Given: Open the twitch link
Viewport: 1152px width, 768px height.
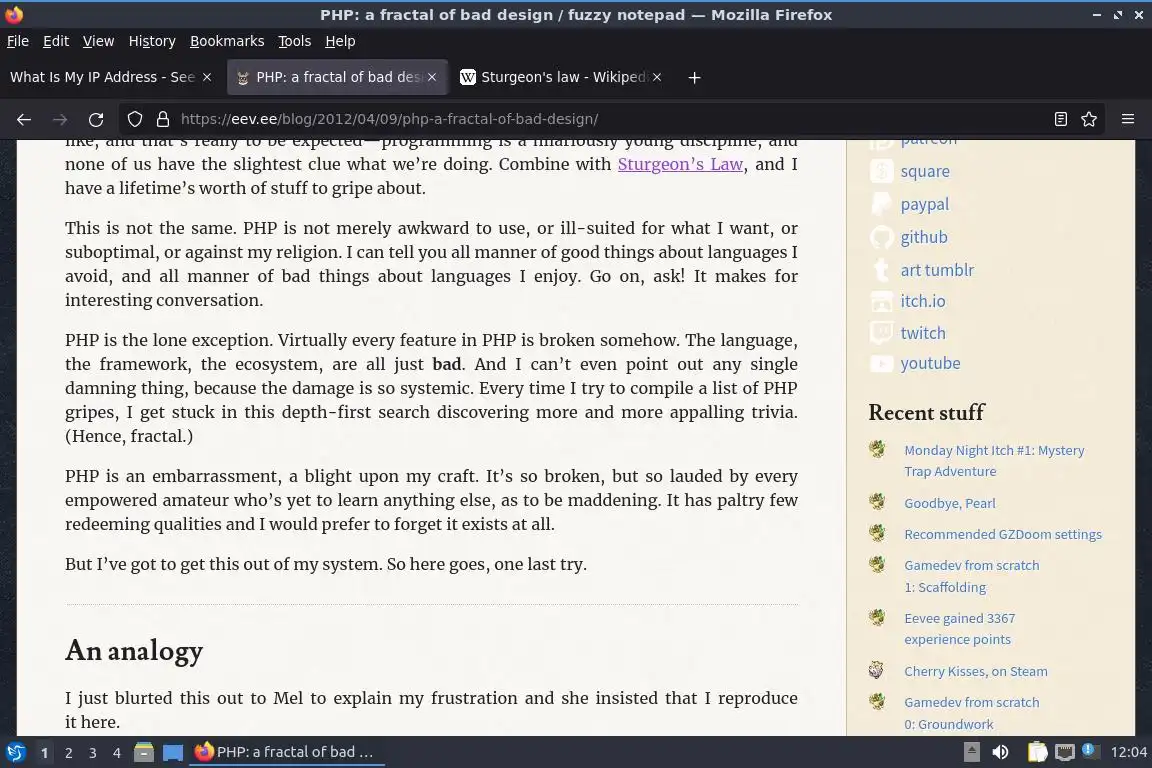Looking at the screenshot, I should (x=923, y=333).
